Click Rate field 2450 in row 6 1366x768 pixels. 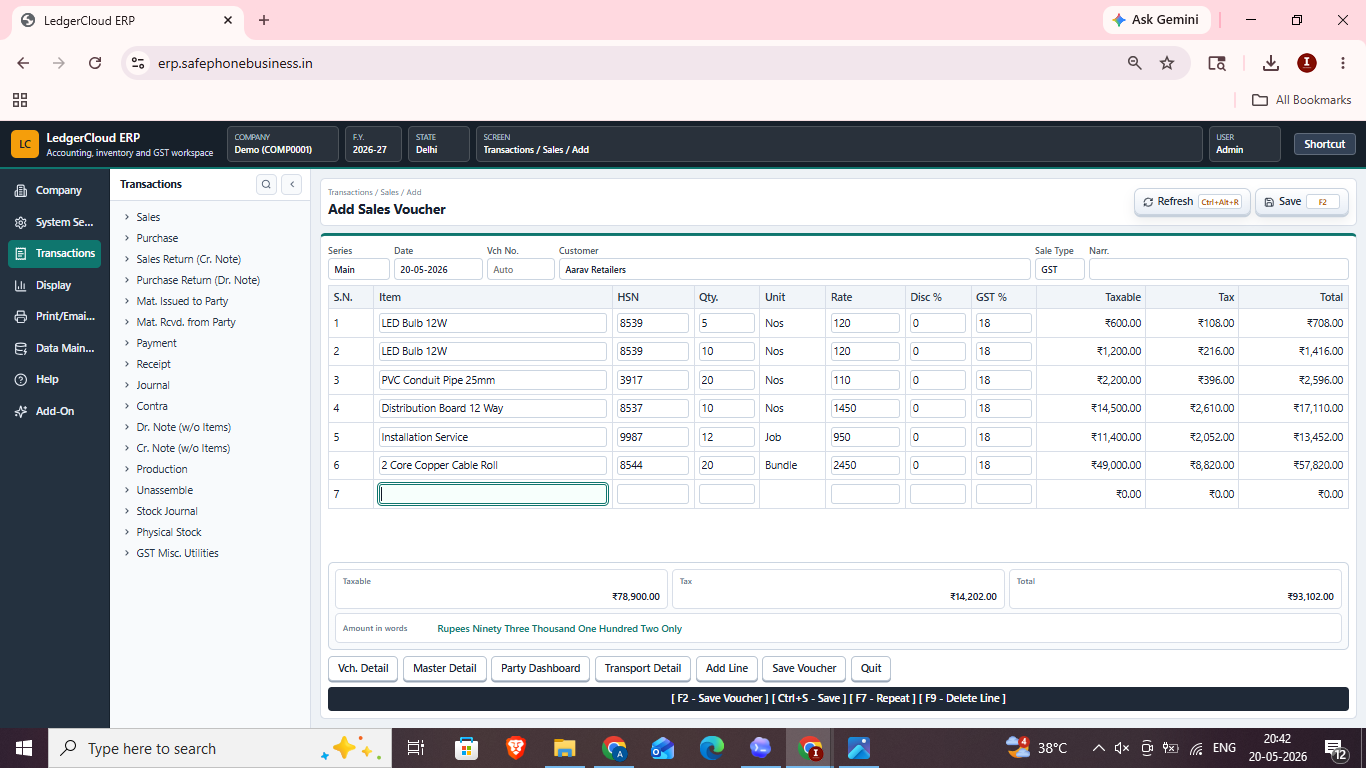[x=865, y=465]
